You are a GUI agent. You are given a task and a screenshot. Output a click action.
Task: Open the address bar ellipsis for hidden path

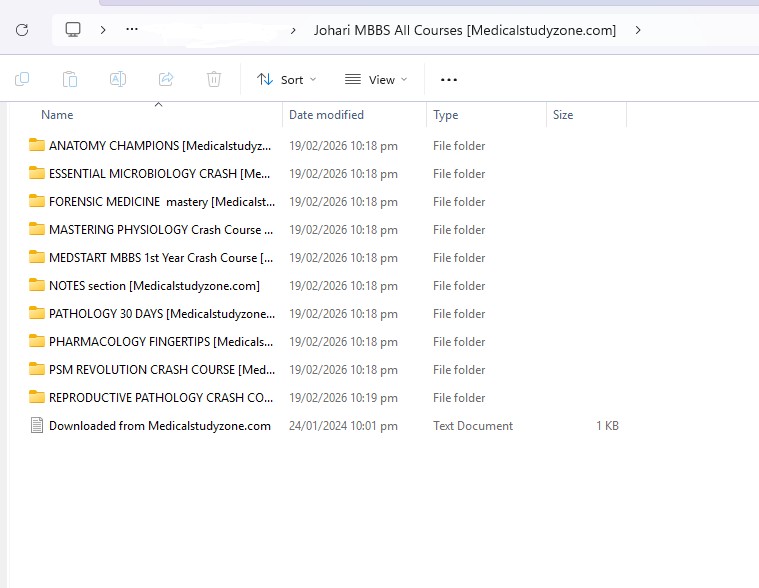click(132, 30)
